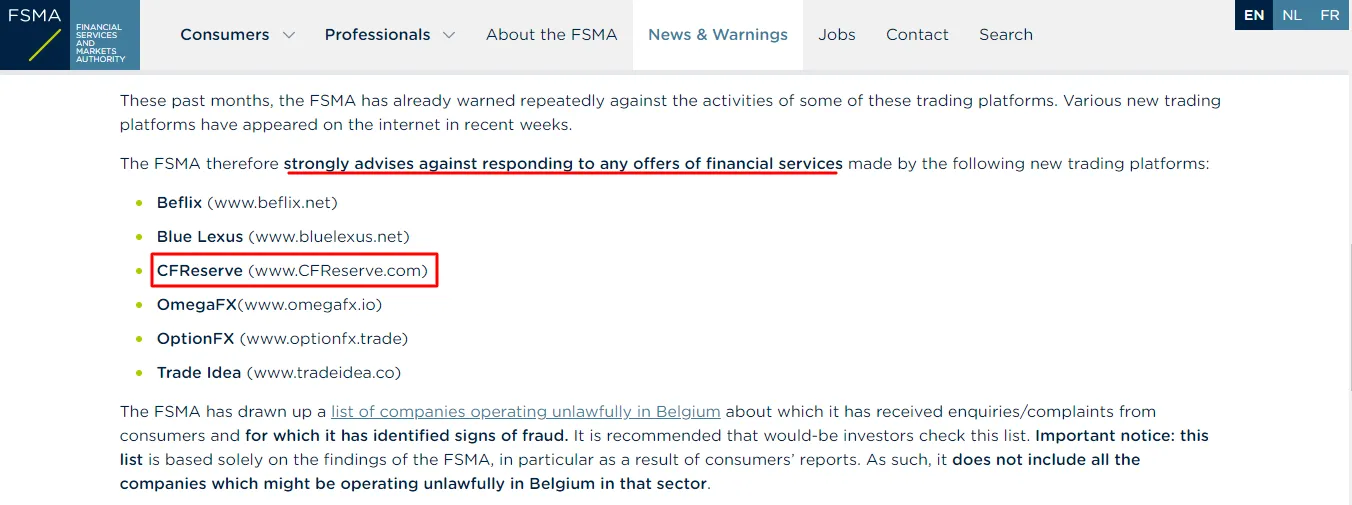Screen dimensions: 1352x505
Task: Click the Financial Services and Markets Authority text logo
Action: (105, 44)
